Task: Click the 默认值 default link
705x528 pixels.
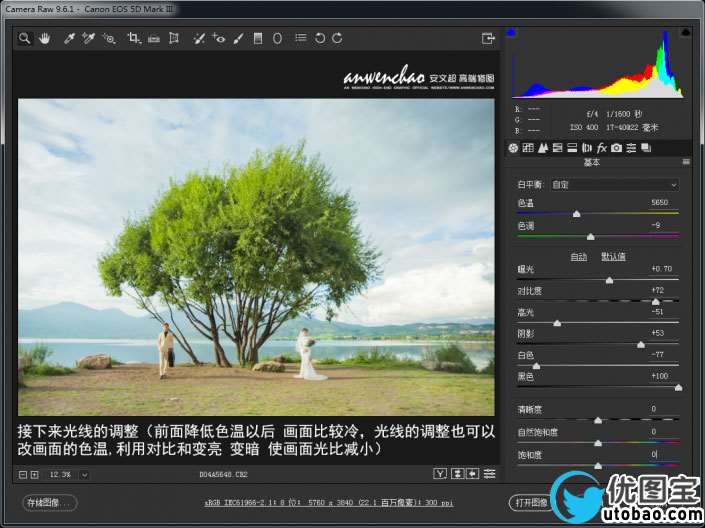Action: coord(613,257)
